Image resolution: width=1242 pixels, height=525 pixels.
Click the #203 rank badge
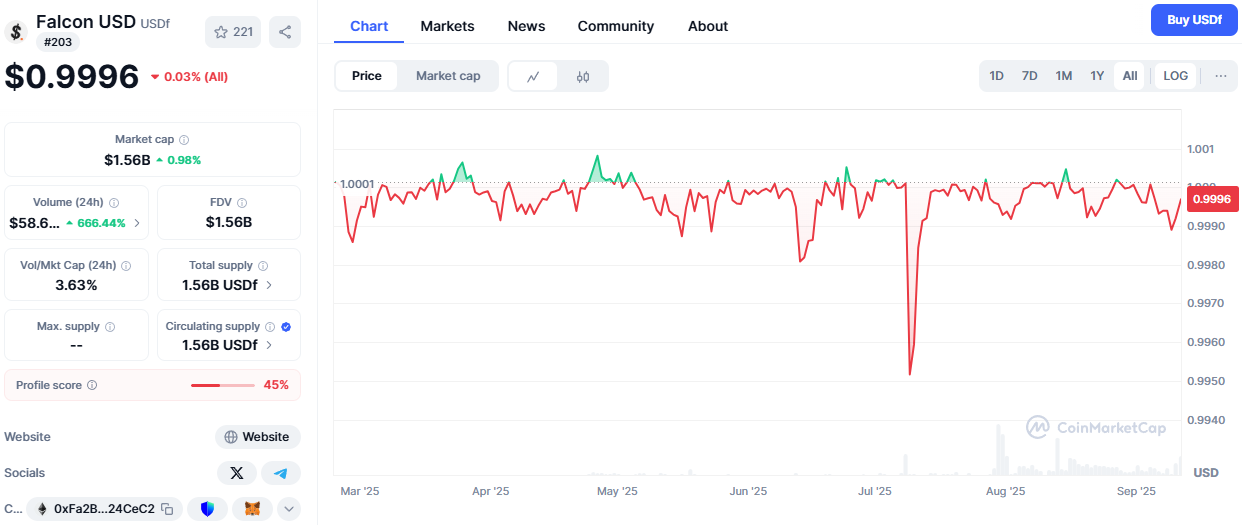(x=57, y=42)
